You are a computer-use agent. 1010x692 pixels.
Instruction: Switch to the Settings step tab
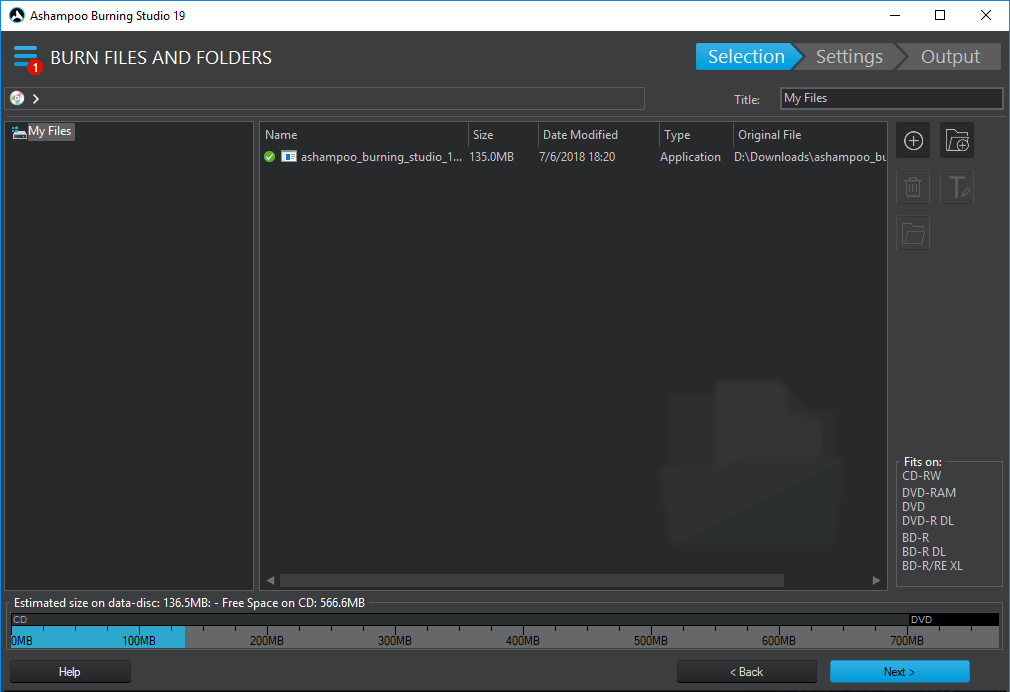pyautogui.click(x=849, y=57)
